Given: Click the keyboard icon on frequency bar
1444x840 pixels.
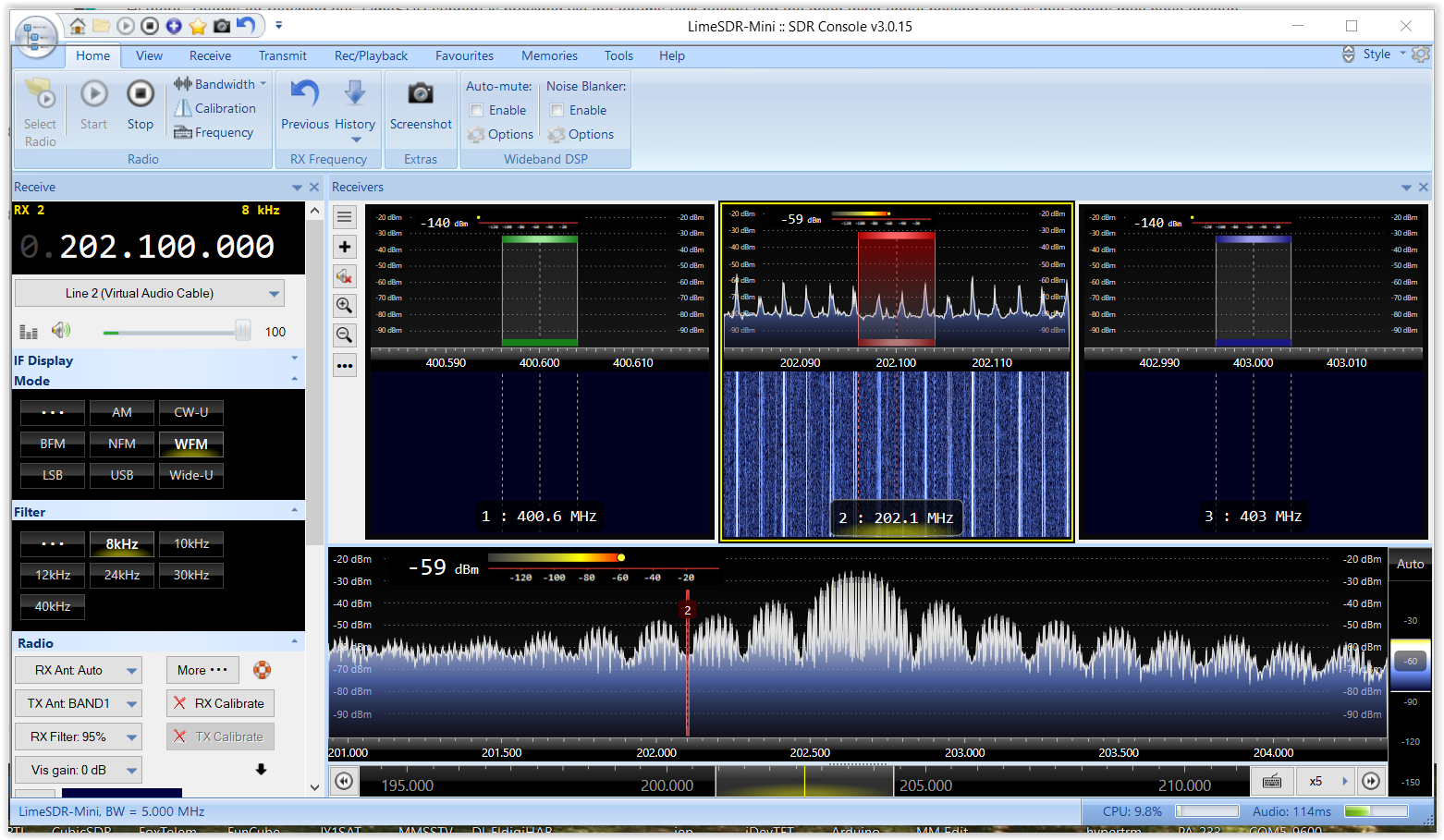Looking at the screenshot, I should (1272, 782).
